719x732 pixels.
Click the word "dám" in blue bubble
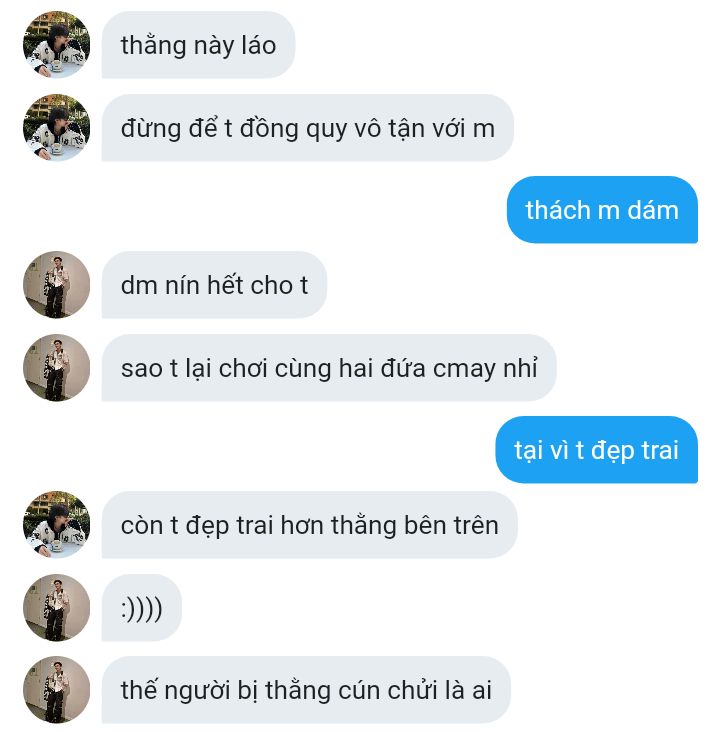click(x=653, y=210)
